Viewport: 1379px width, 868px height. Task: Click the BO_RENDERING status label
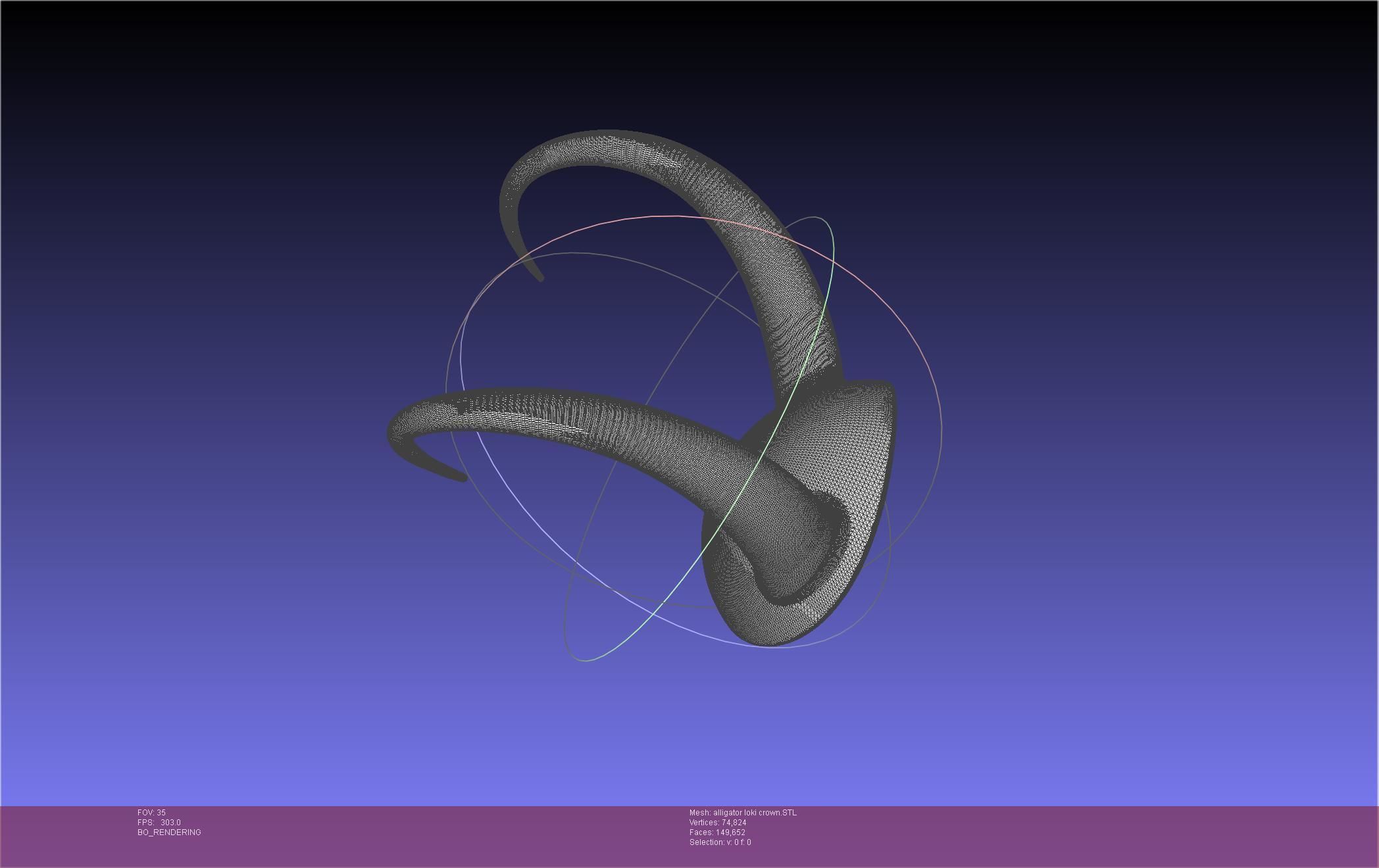click(x=169, y=832)
